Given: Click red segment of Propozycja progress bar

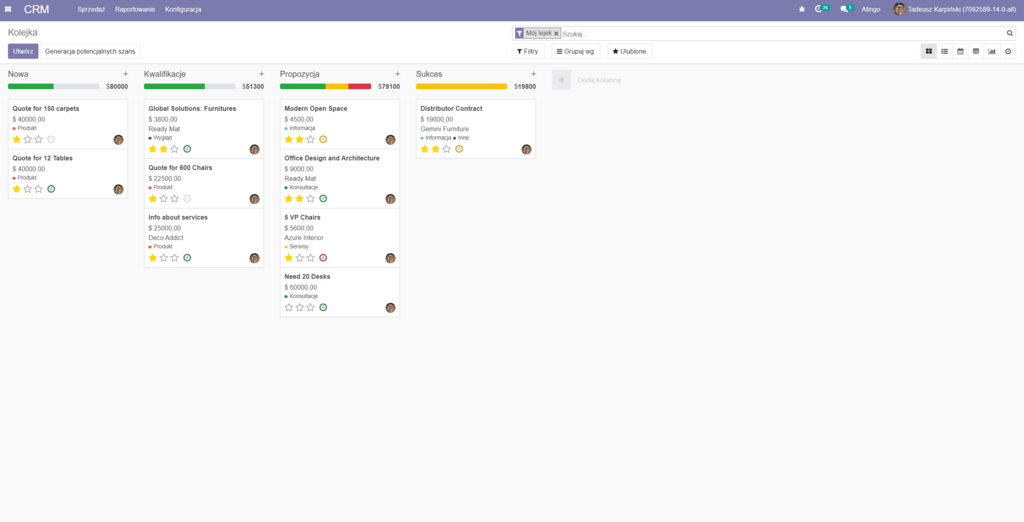Looking at the screenshot, I should point(359,86).
